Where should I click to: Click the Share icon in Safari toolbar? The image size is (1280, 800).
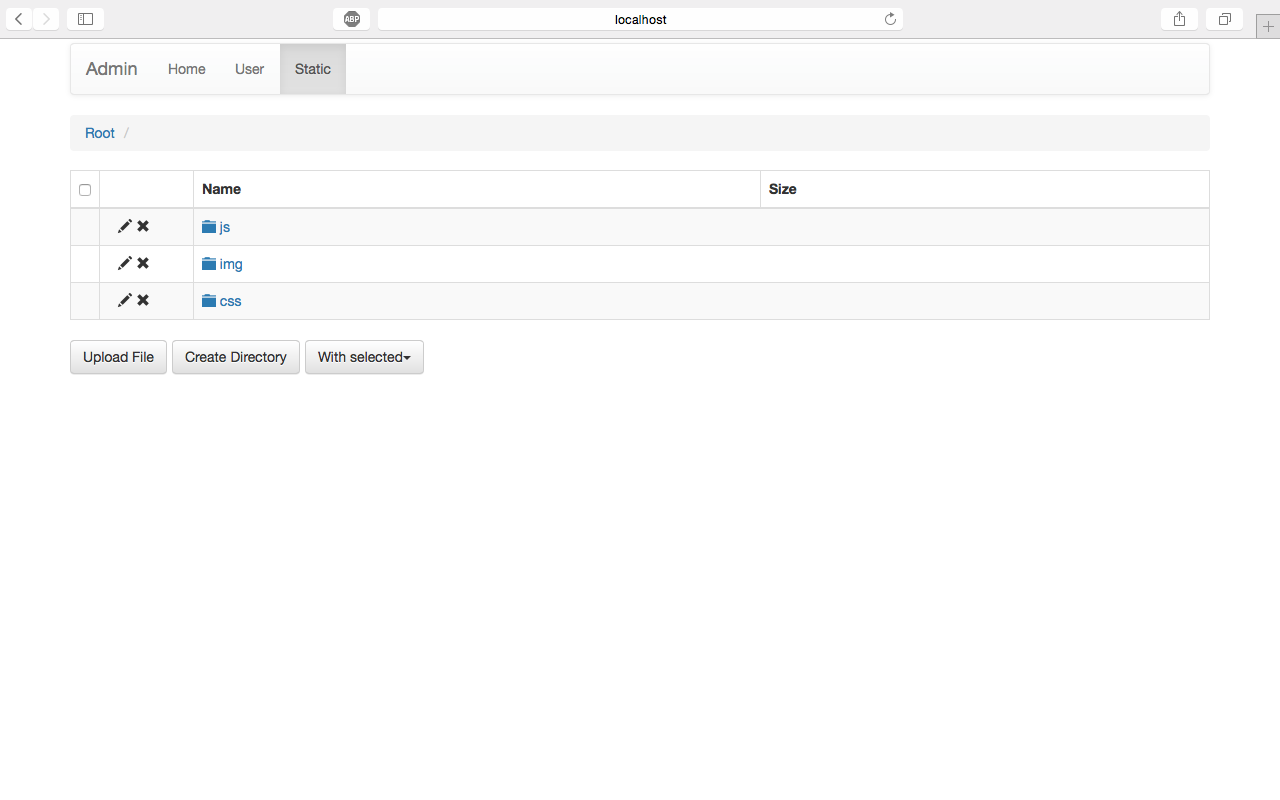click(x=1179, y=19)
